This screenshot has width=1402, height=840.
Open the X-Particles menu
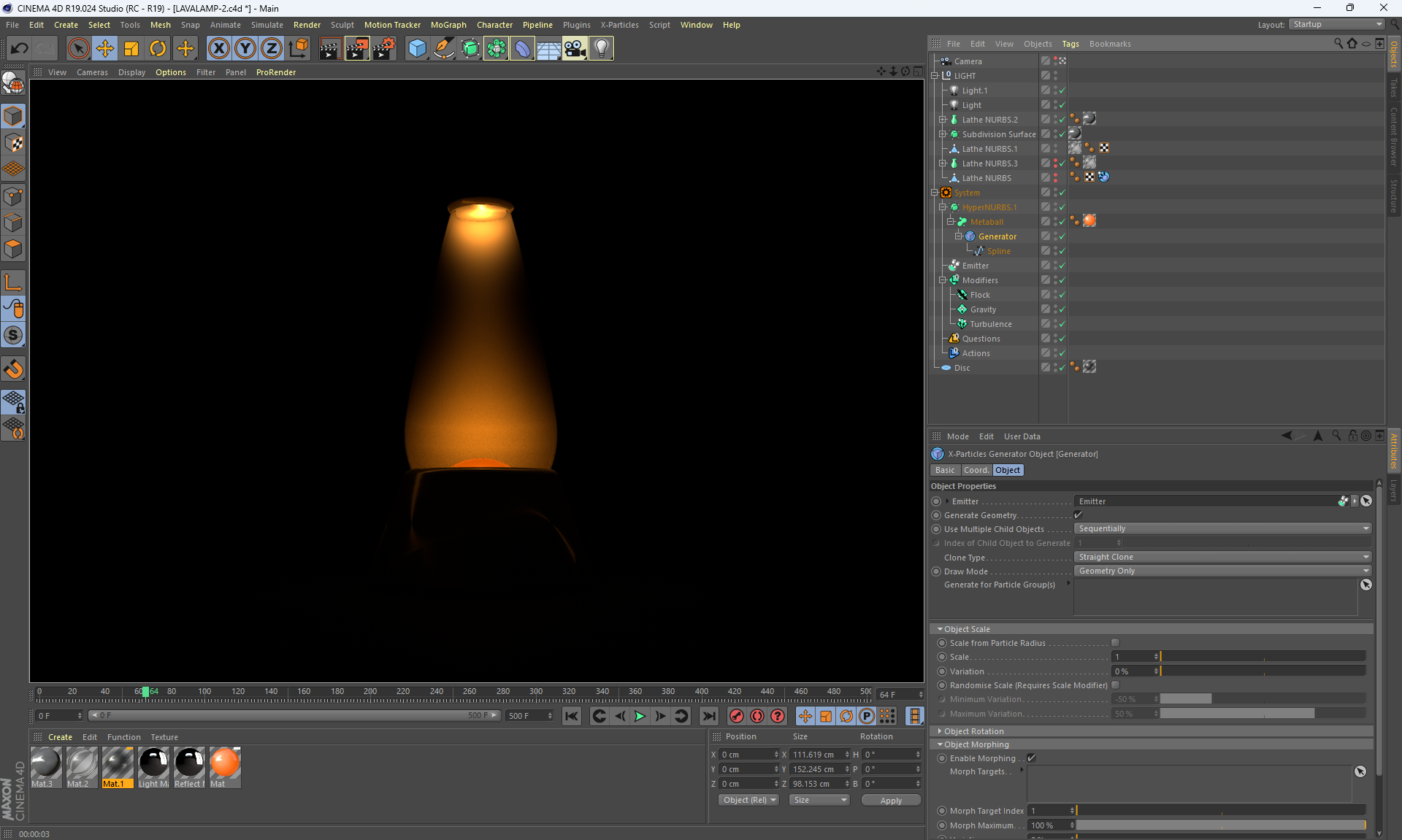[619, 25]
